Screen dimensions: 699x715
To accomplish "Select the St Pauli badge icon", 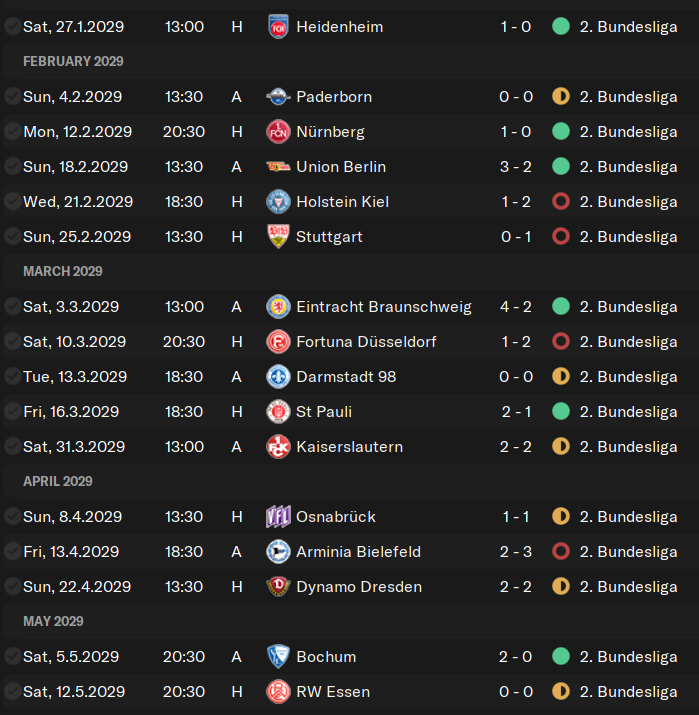I will point(278,412).
